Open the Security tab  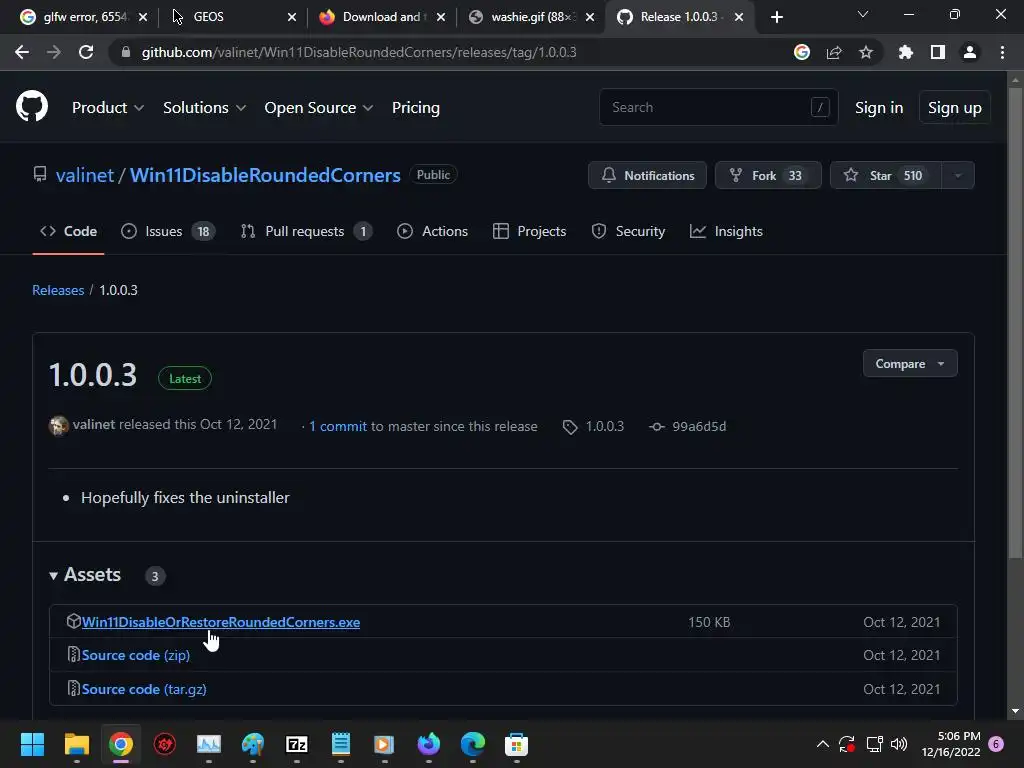(x=628, y=231)
